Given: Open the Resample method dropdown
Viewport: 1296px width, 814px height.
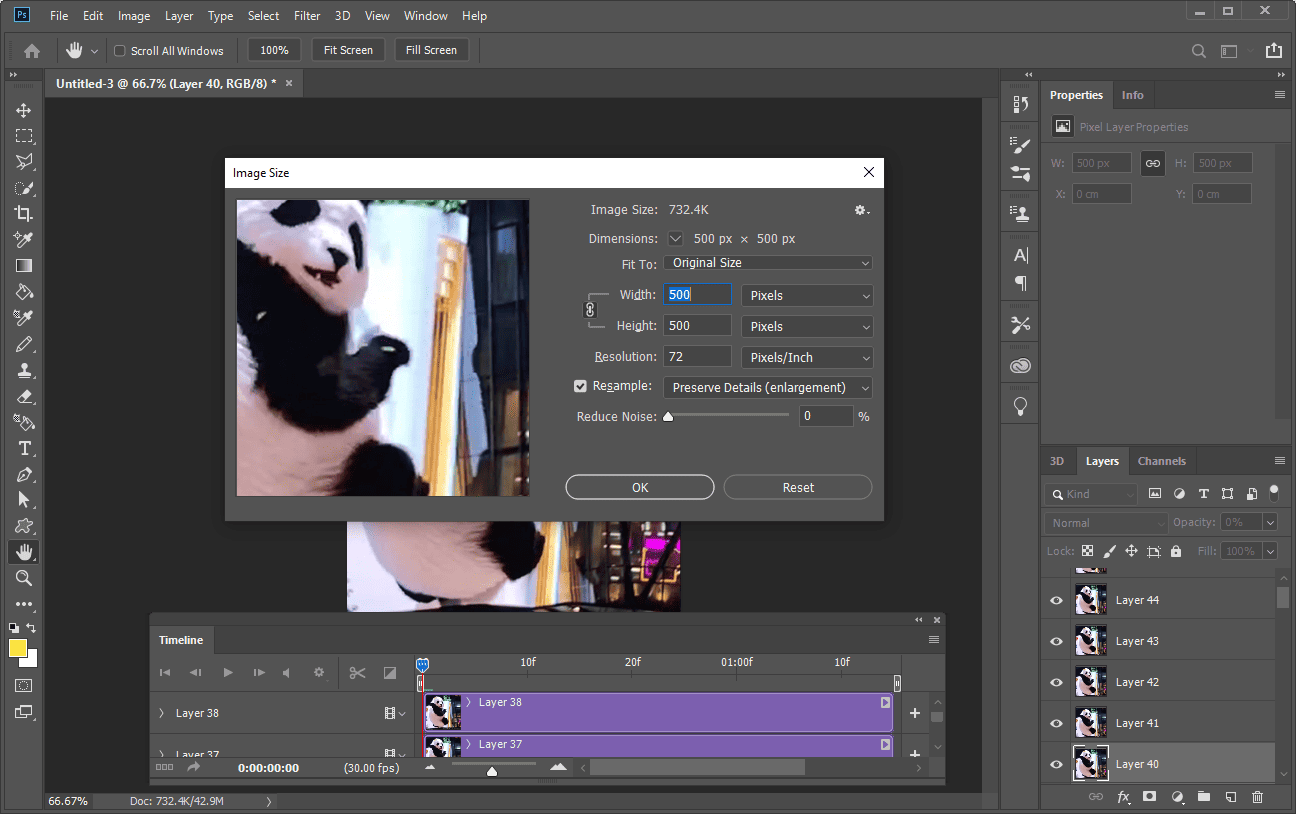Looking at the screenshot, I should point(767,387).
